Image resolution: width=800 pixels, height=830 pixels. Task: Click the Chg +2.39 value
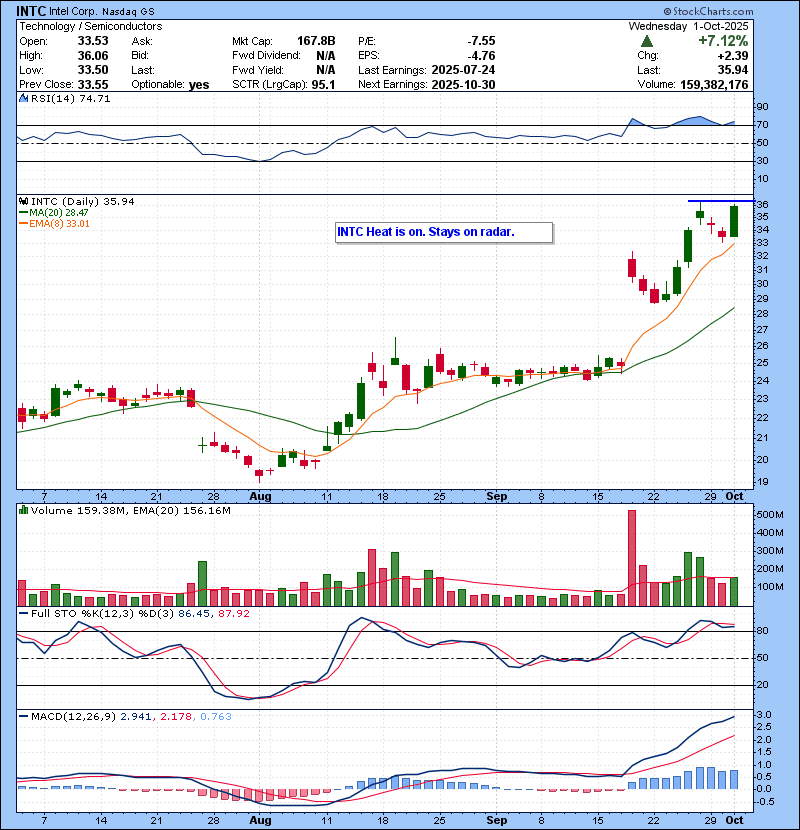[x=733, y=56]
